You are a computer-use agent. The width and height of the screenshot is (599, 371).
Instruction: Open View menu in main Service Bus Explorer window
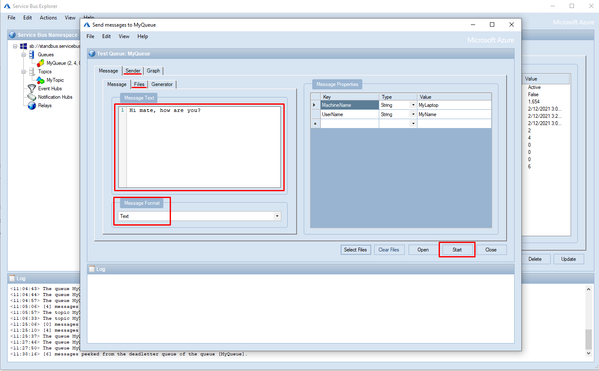(70, 18)
